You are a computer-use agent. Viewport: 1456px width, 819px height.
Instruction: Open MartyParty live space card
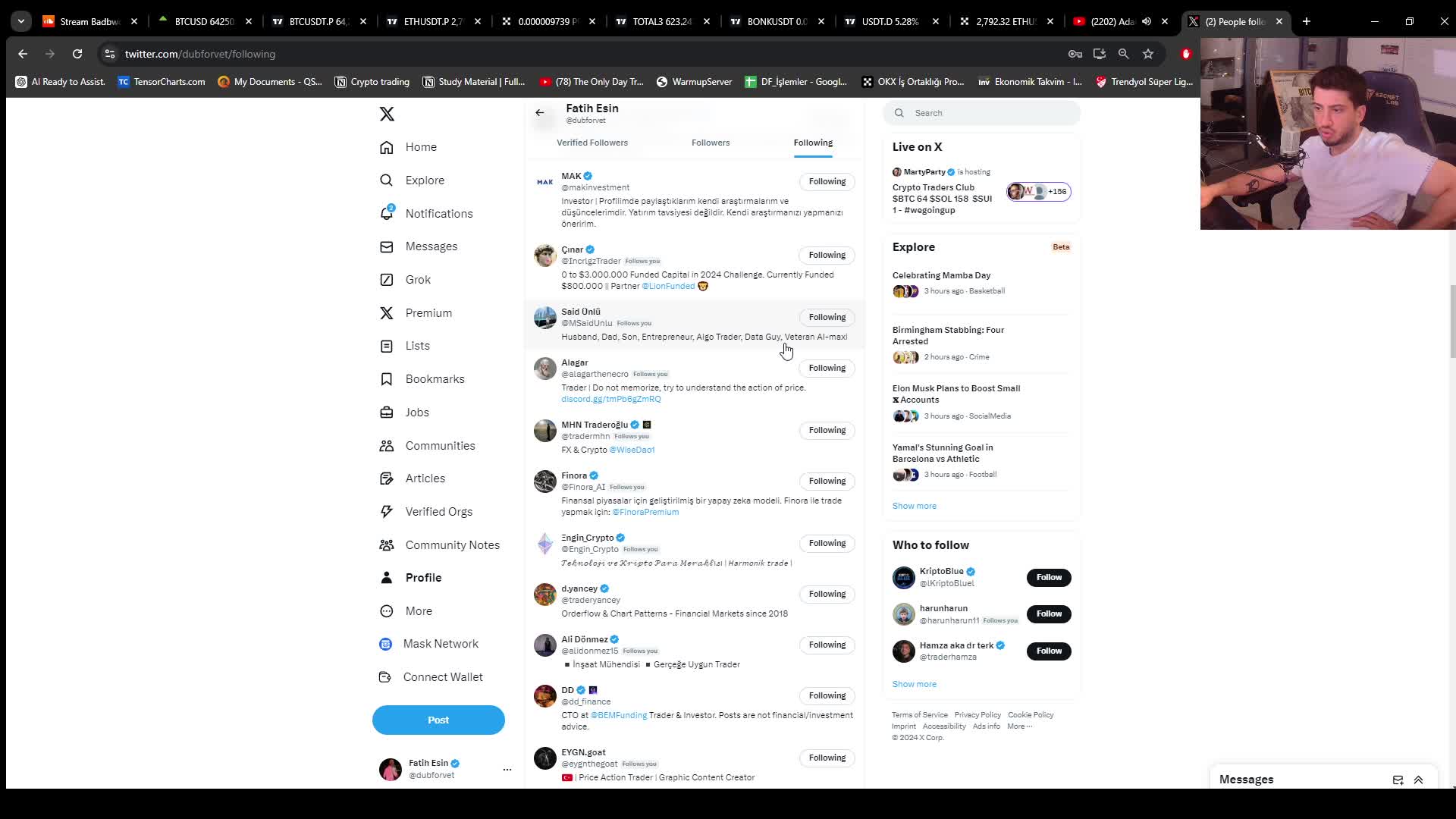982,191
